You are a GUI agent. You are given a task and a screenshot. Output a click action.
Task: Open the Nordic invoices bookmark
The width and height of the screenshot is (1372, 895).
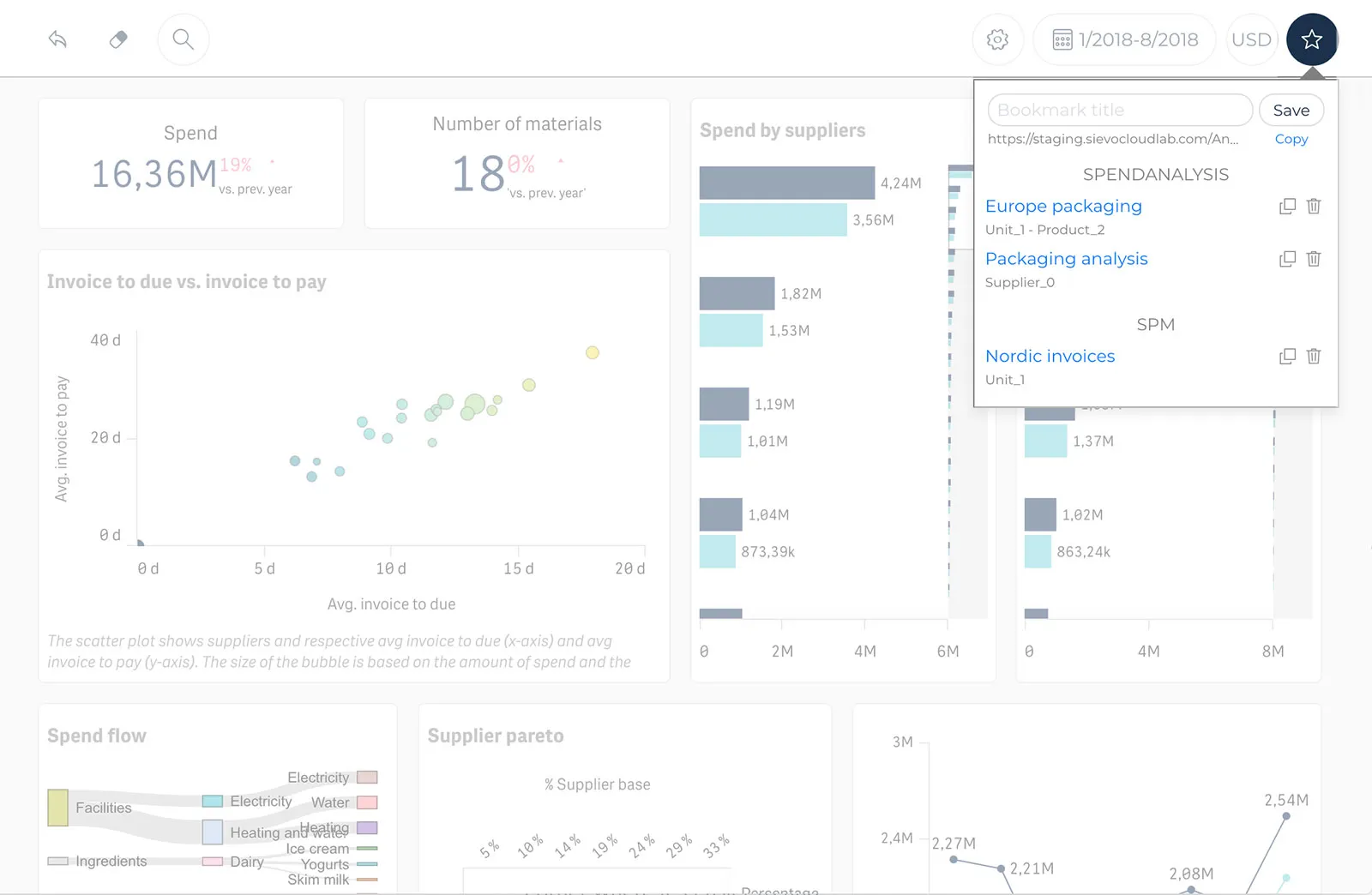tap(1050, 357)
